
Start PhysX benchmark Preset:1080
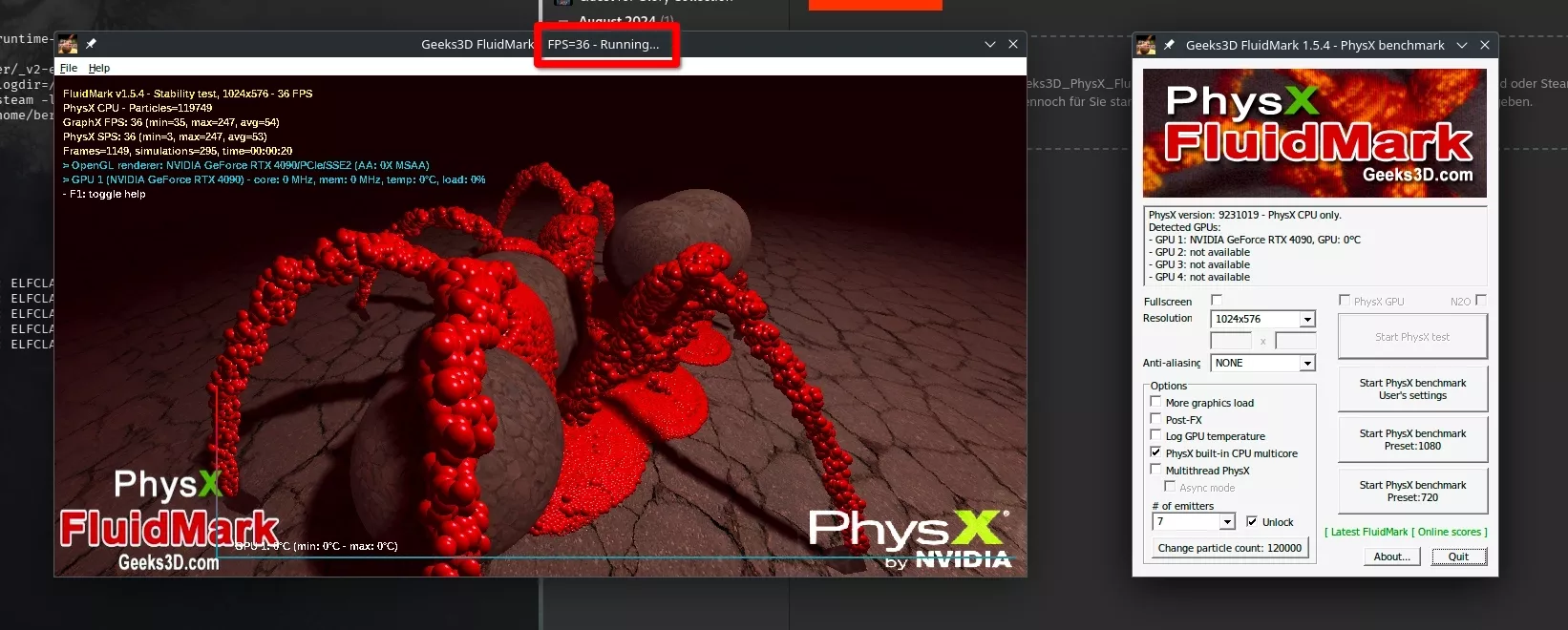1412,440
